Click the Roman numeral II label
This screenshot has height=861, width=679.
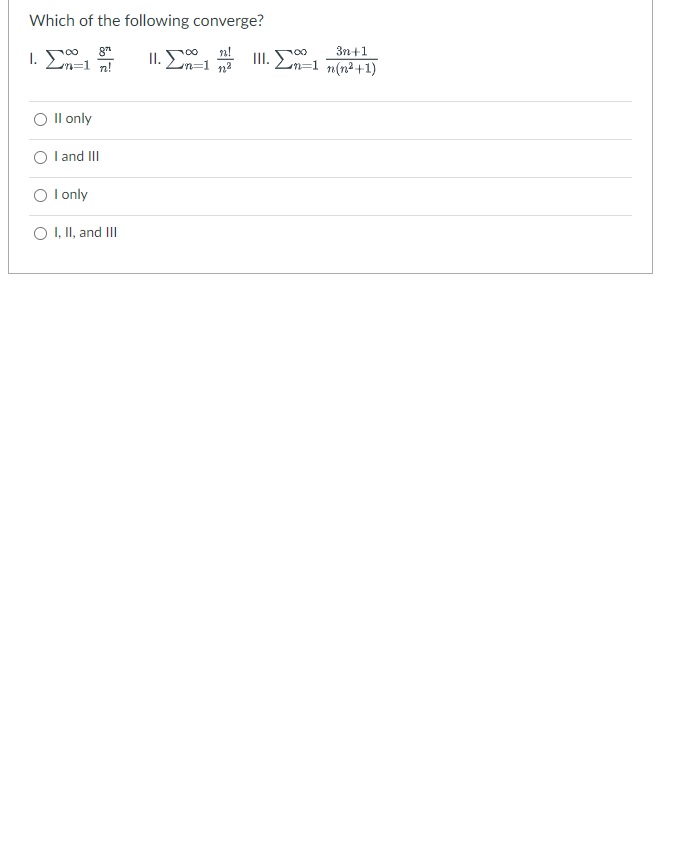click(x=152, y=60)
